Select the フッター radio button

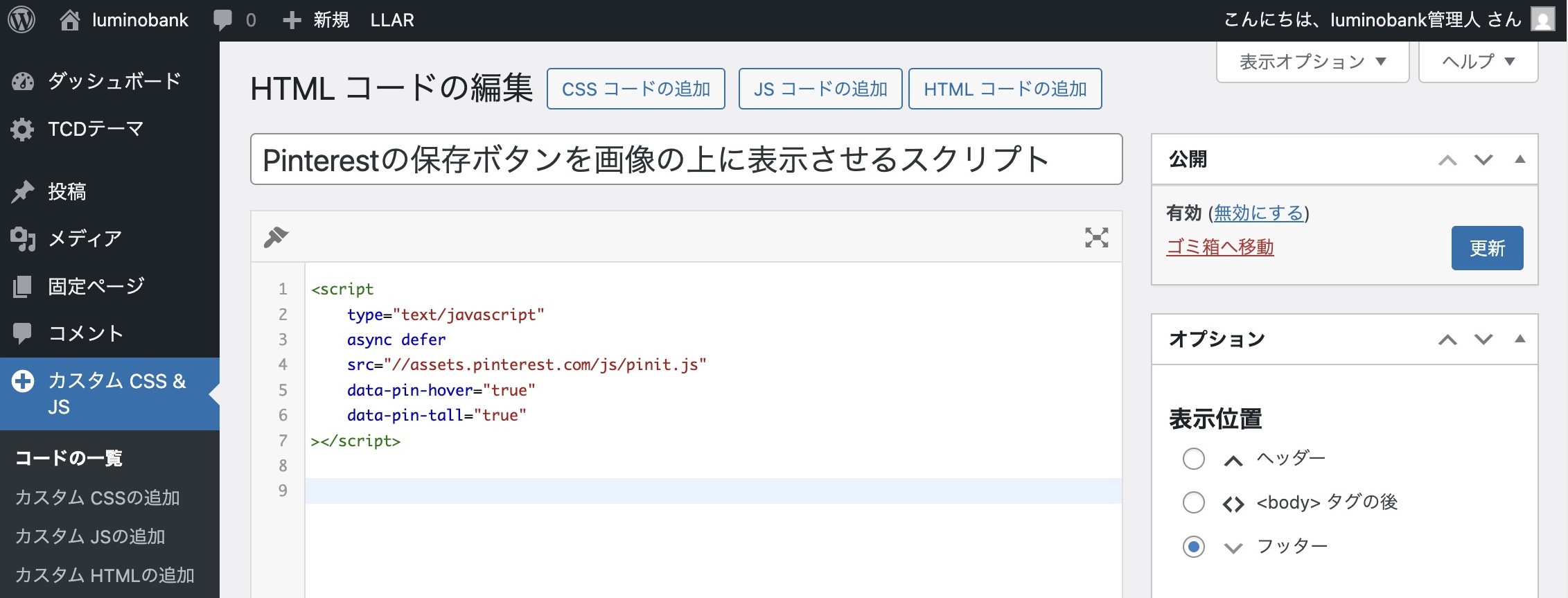click(x=1193, y=547)
